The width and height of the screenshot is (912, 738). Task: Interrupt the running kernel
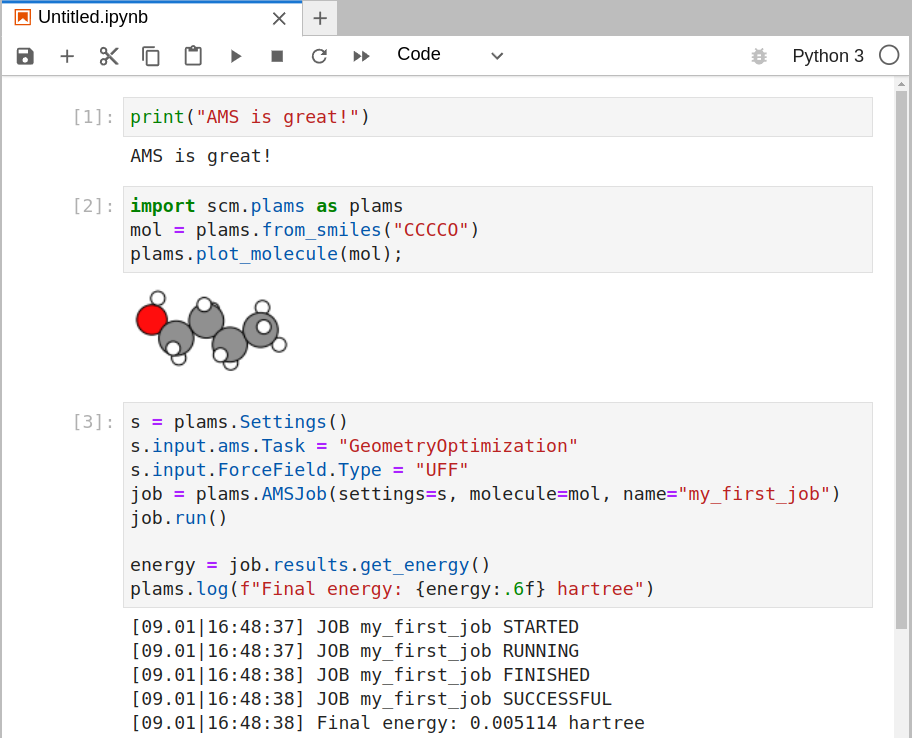pyautogui.click(x=276, y=56)
